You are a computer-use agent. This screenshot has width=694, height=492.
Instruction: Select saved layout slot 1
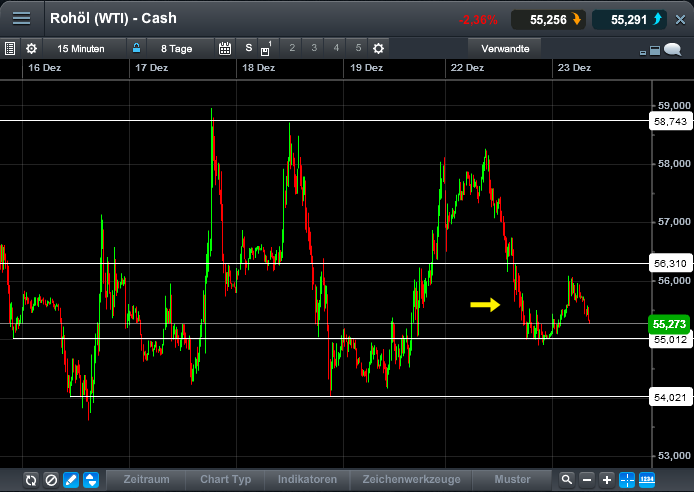click(x=266, y=48)
